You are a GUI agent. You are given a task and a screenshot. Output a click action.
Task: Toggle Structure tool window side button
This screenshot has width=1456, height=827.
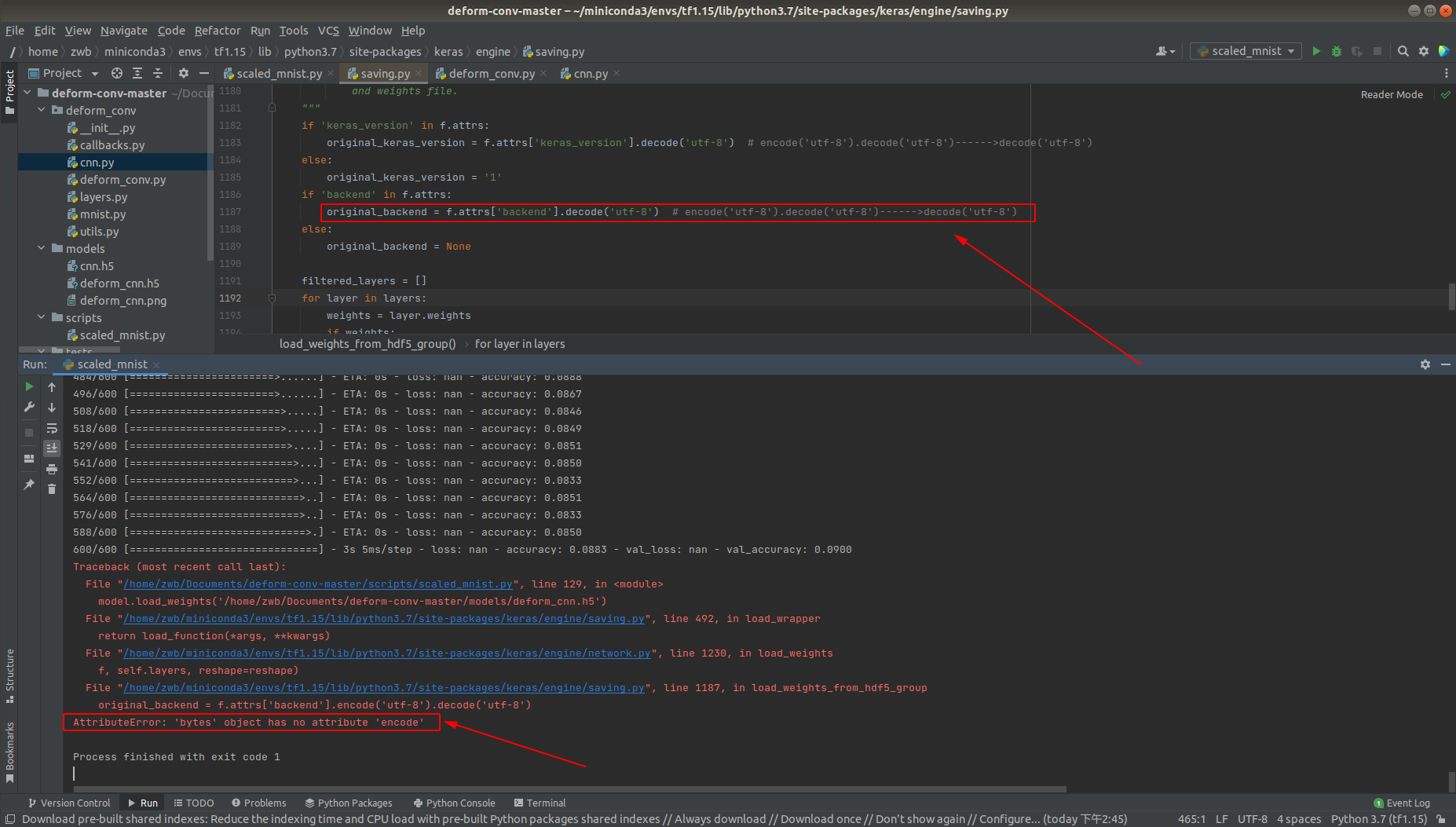pos(9,675)
